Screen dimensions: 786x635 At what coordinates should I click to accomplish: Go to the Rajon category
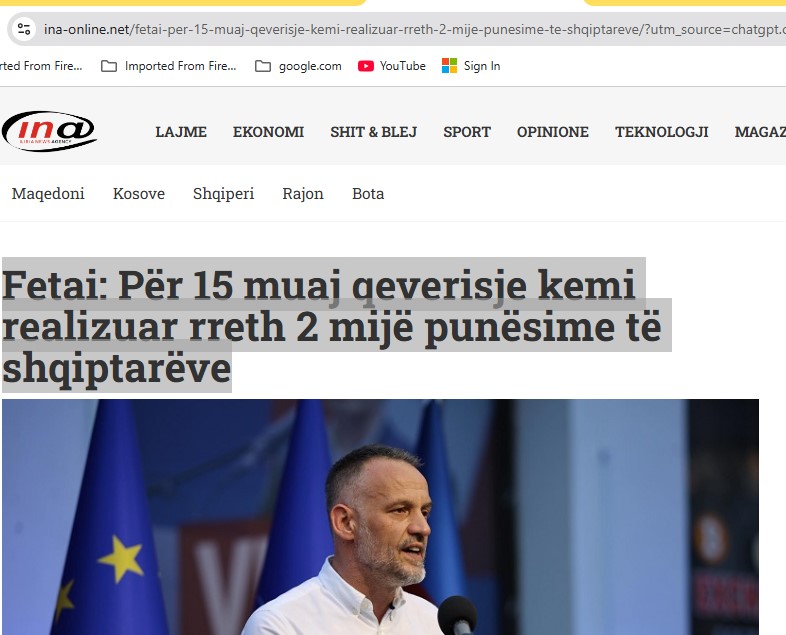tap(303, 193)
